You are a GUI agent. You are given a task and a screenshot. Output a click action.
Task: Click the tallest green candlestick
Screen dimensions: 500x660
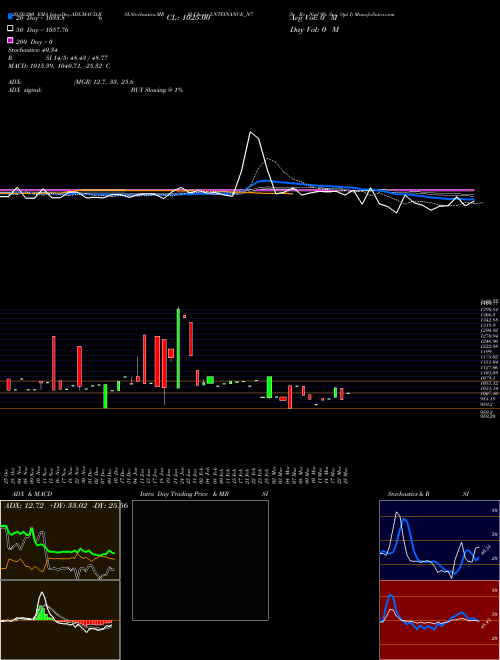(178, 348)
